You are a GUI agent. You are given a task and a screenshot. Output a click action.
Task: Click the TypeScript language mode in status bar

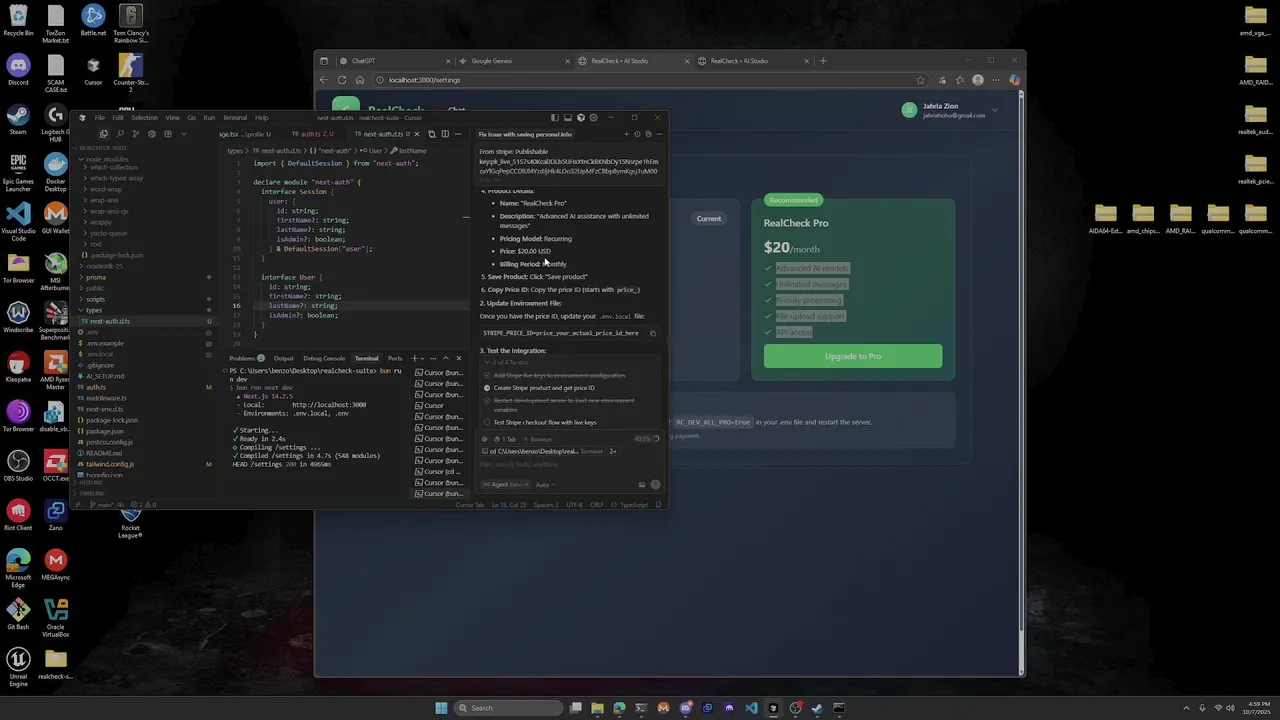(634, 505)
